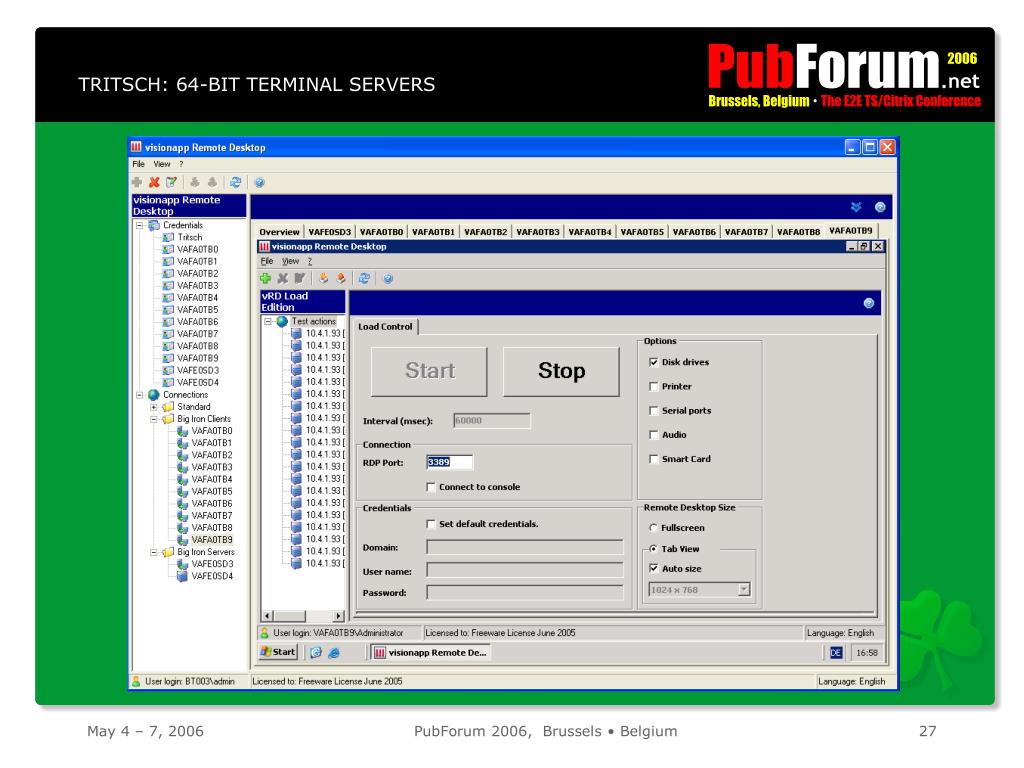Click the Domain text field

tap(524, 547)
